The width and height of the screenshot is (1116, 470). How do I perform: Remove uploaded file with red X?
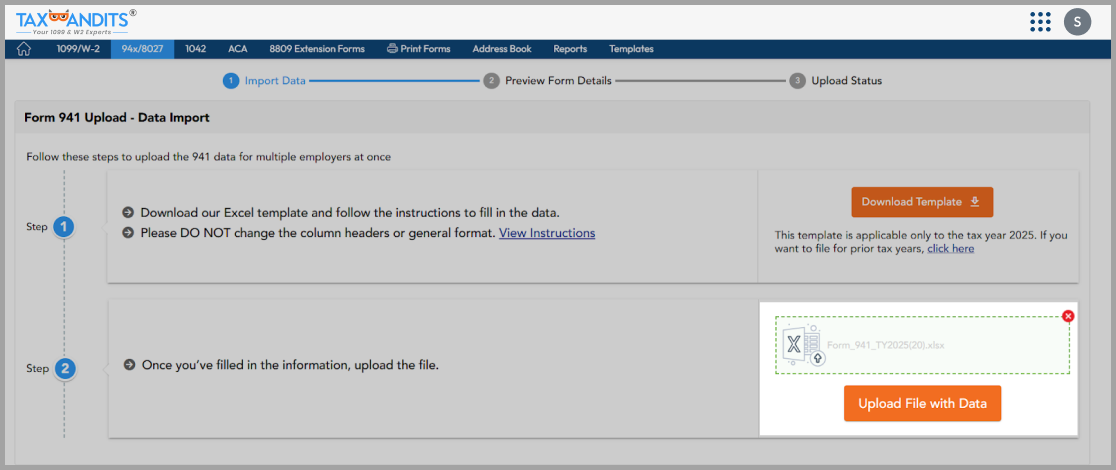1068,316
